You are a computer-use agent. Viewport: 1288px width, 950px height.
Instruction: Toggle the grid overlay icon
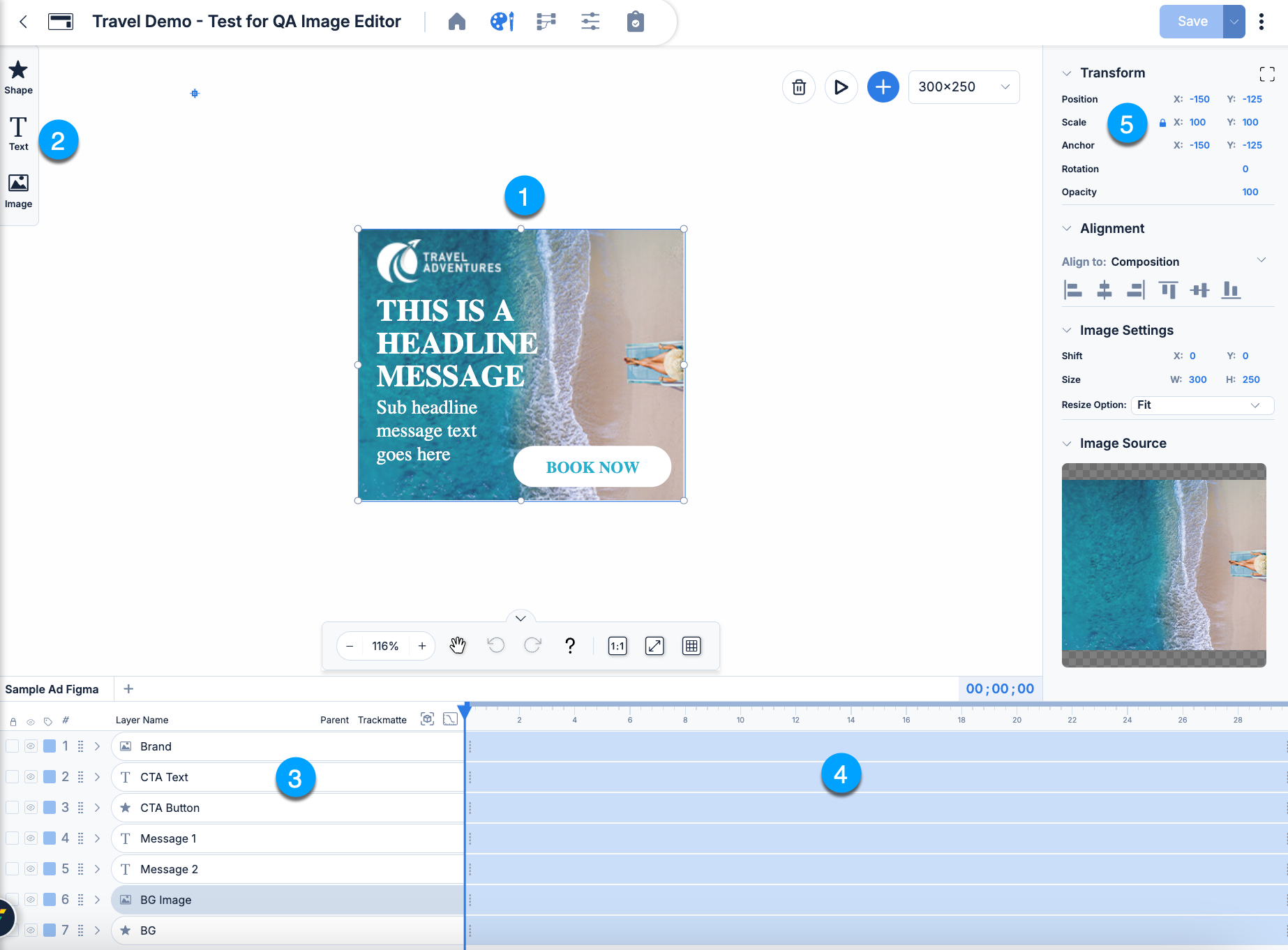(691, 646)
